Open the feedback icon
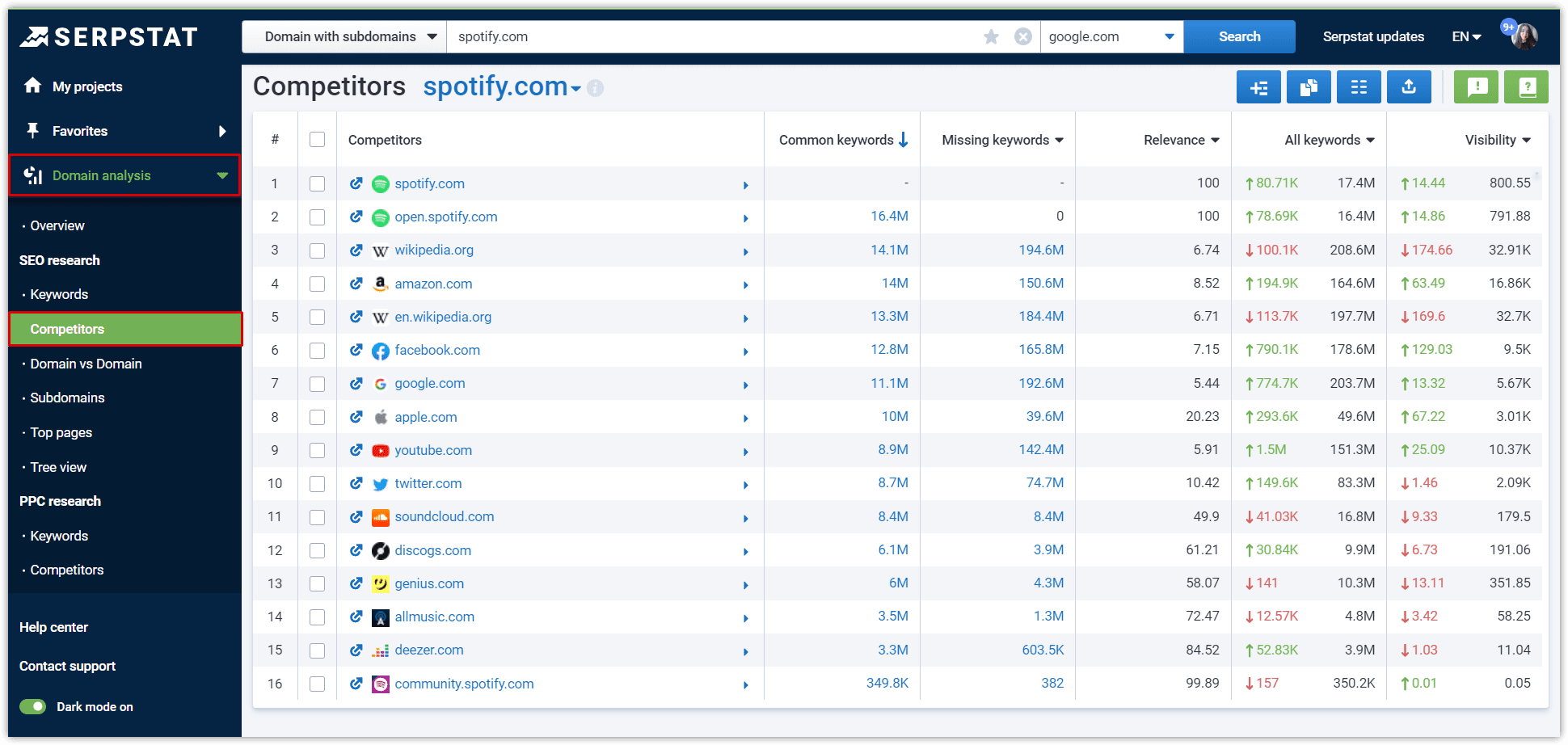The image size is (1568, 745). click(x=1476, y=86)
